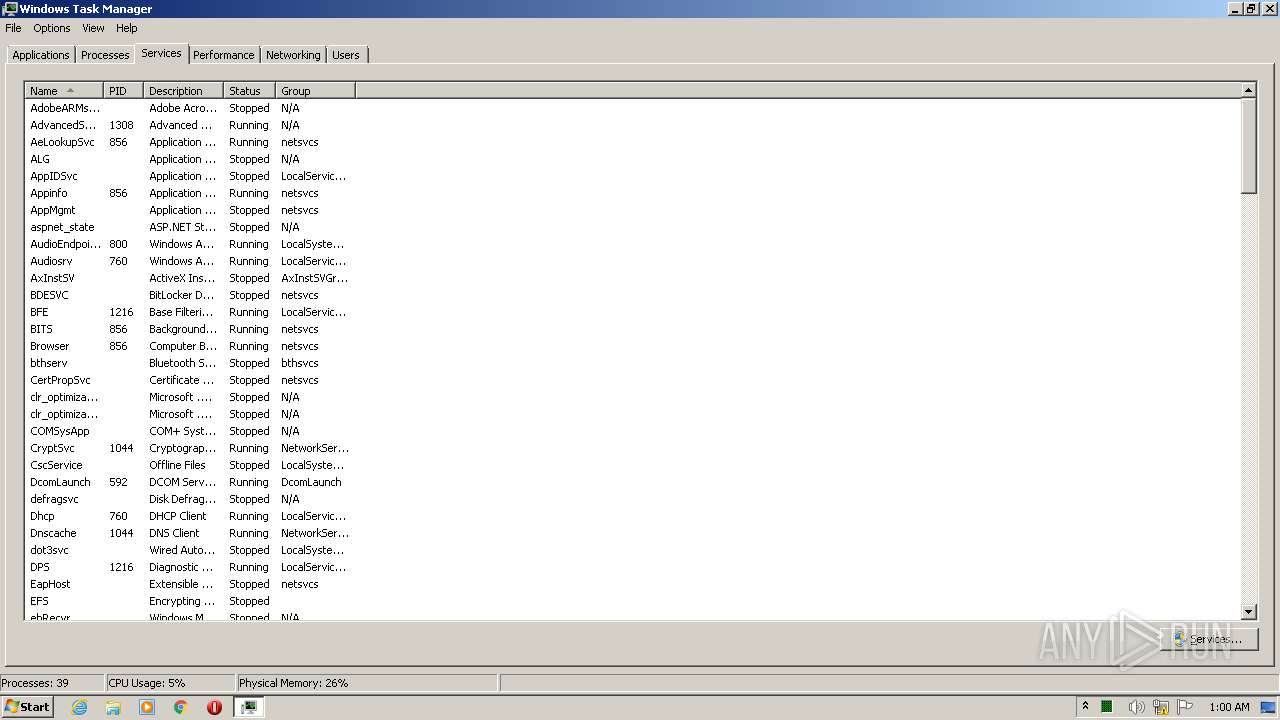Image resolution: width=1280 pixels, height=720 pixels.
Task: Select the AdvancedS... service row
Action: (x=190, y=125)
